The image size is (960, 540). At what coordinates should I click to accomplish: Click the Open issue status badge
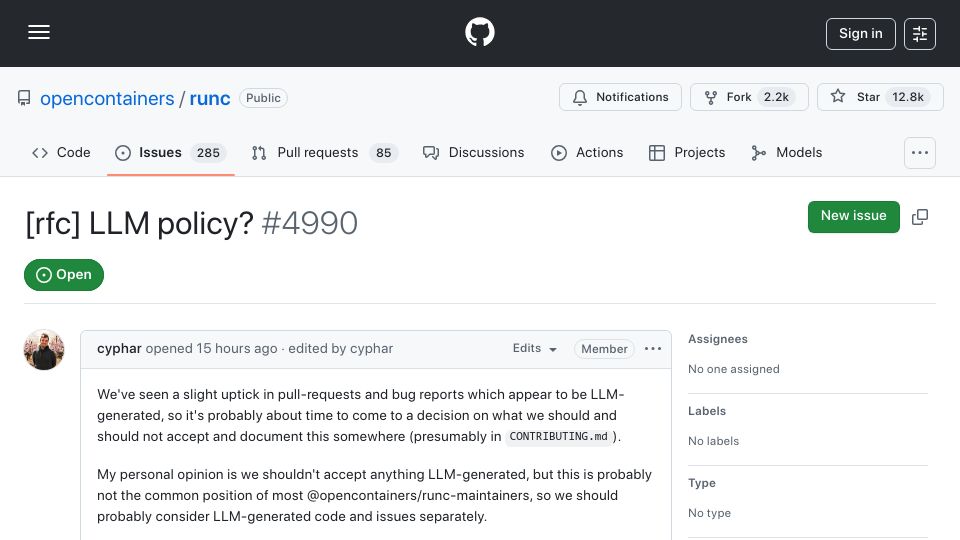64,275
